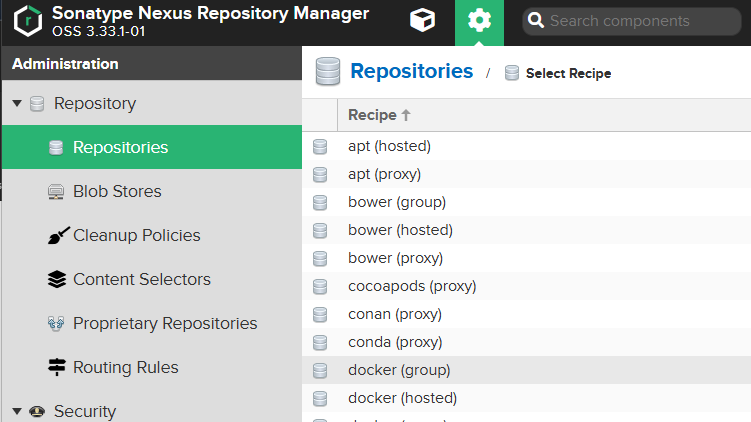Click the Repository database icon in sidebar
Screen dimensions: 751x422
(37, 103)
